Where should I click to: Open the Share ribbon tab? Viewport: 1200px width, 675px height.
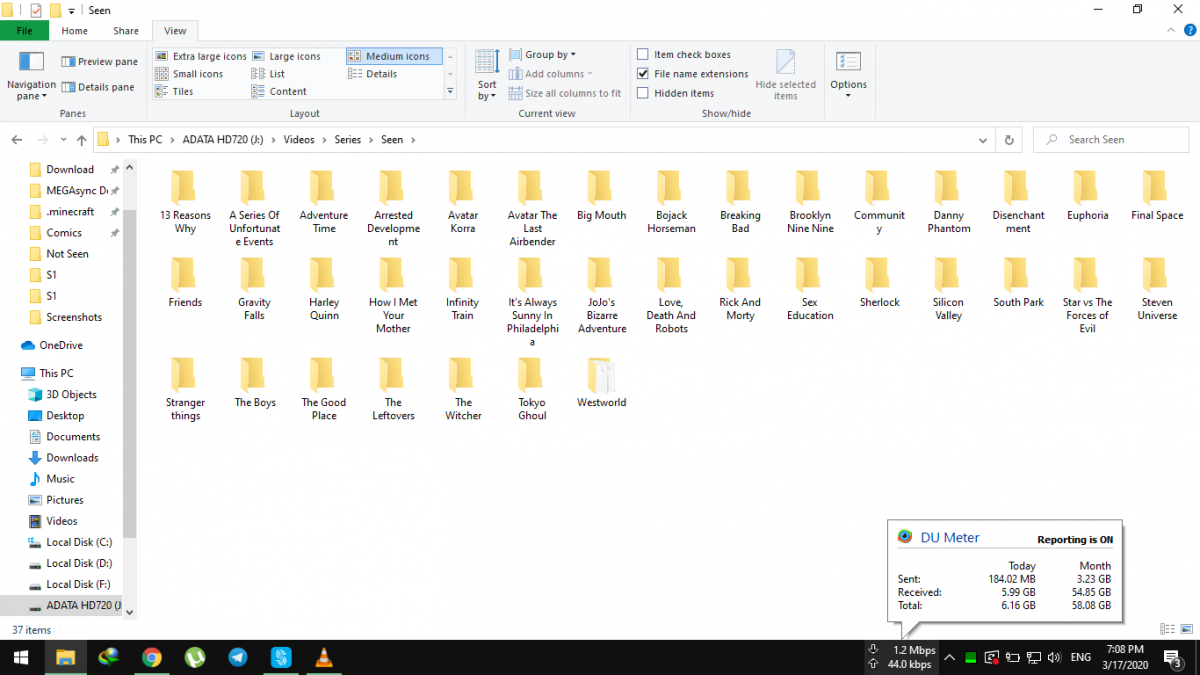tap(126, 31)
